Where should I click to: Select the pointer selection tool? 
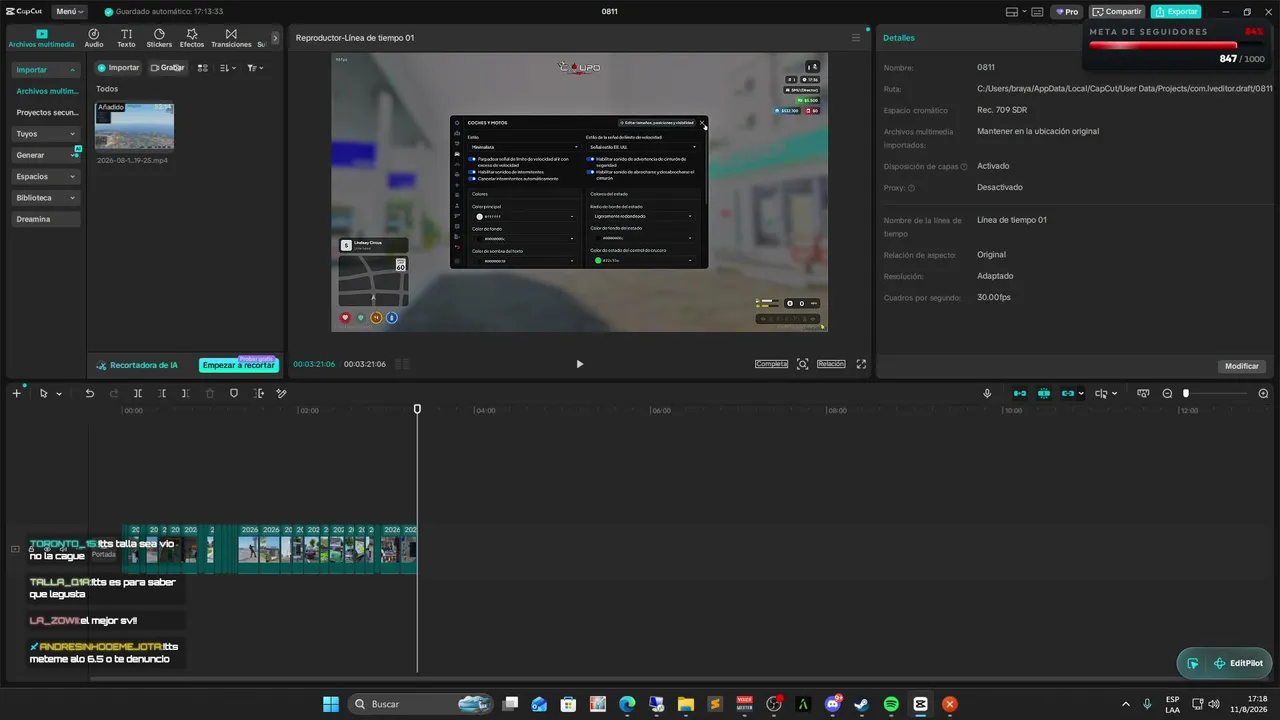pos(43,393)
